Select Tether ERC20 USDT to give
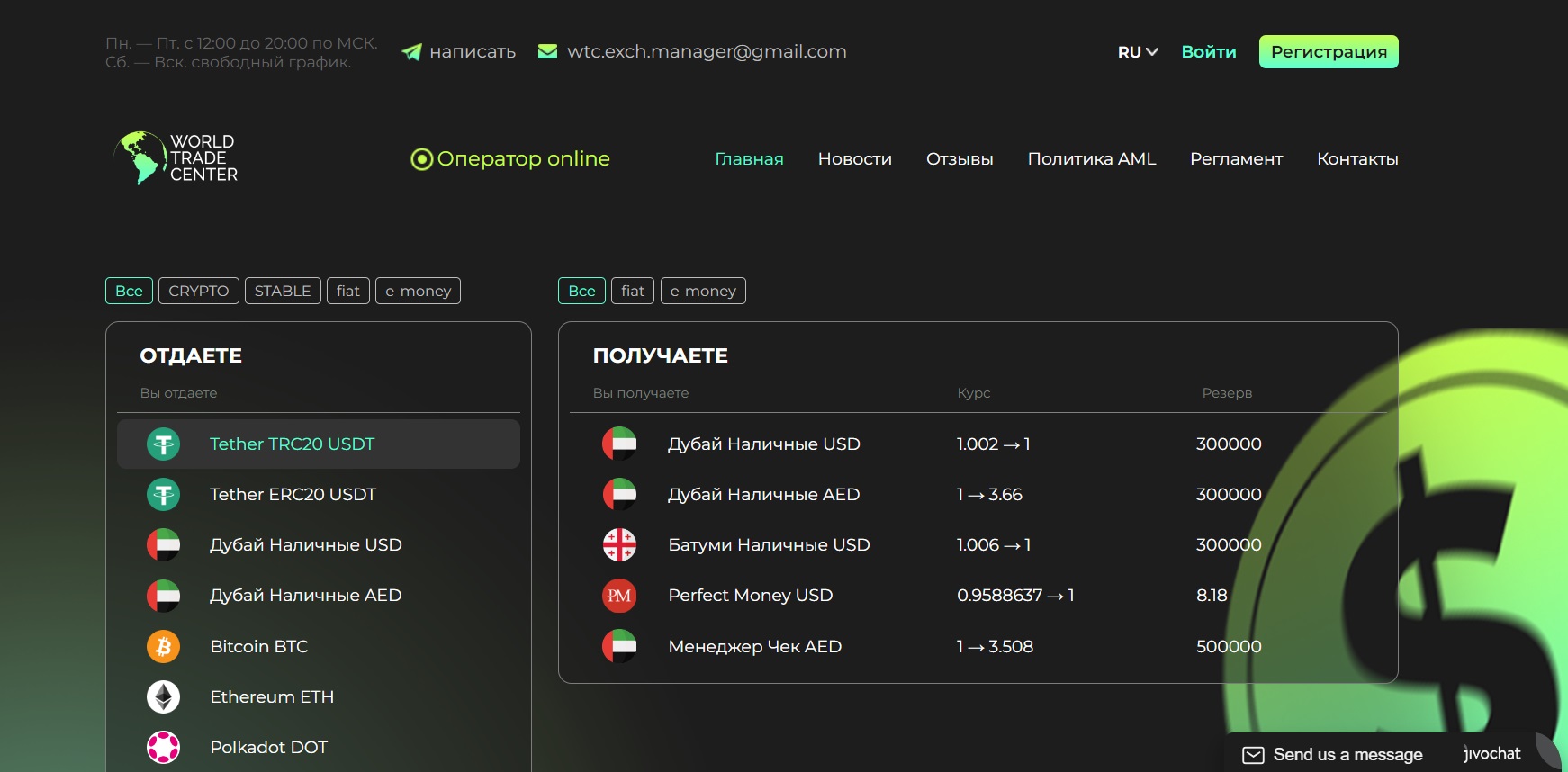Image resolution: width=1568 pixels, height=772 pixels. 319,494
